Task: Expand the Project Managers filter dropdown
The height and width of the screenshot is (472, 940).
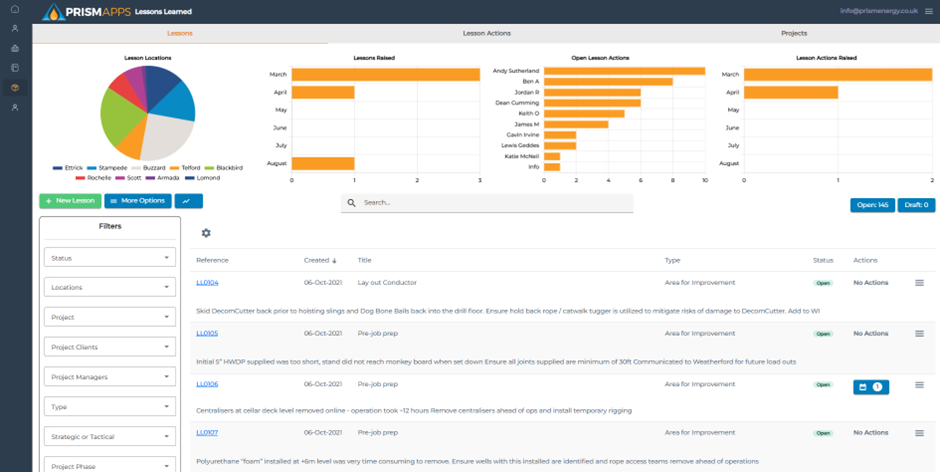Action: 109,377
